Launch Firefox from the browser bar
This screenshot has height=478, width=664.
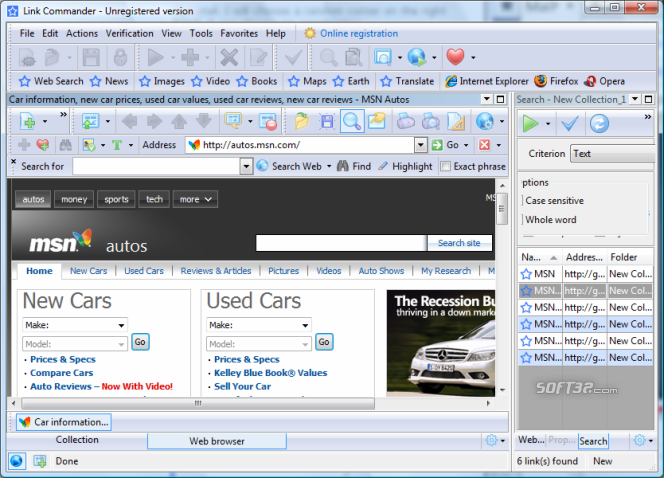click(x=556, y=81)
